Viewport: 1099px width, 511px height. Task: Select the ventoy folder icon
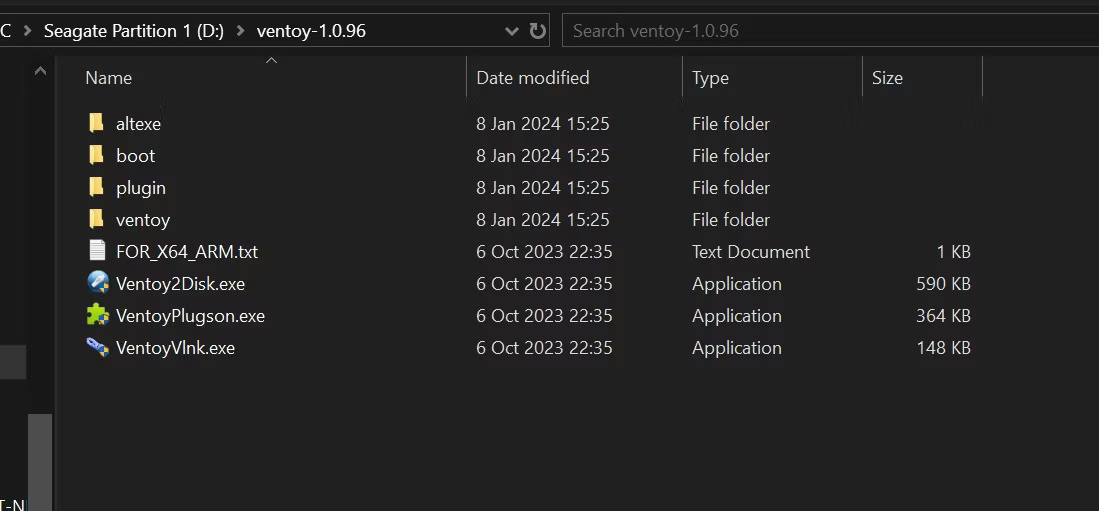tap(96, 219)
